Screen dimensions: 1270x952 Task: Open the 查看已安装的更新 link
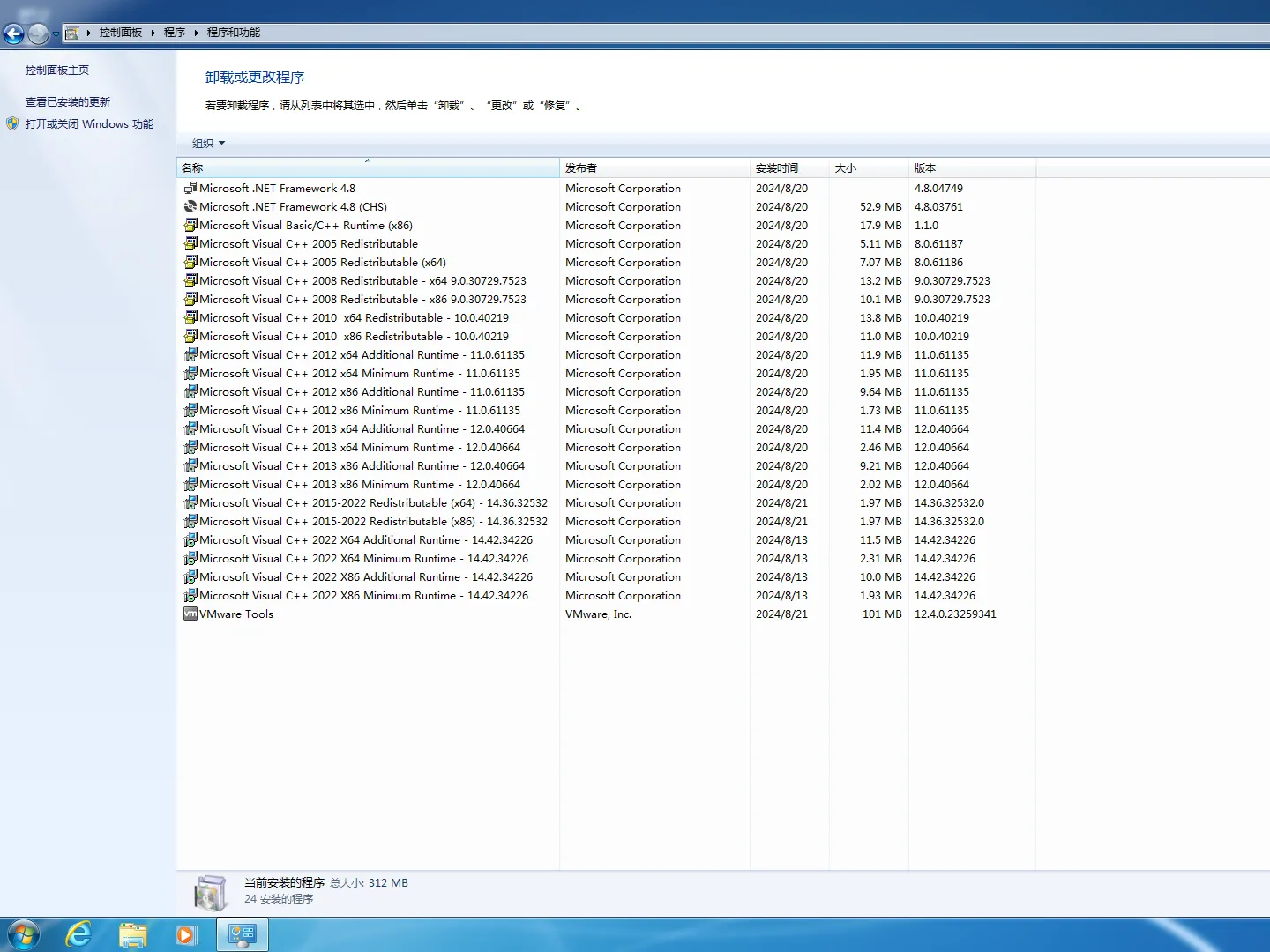(x=68, y=101)
